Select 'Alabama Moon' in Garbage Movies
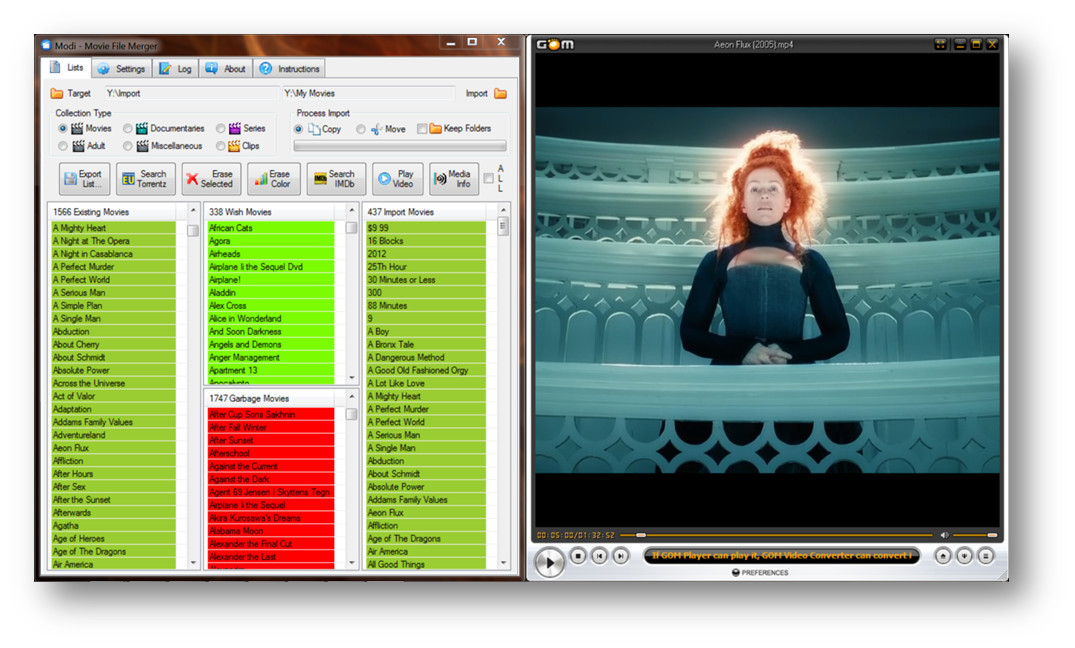This screenshot has height=648, width=1075. [x=271, y=531]
